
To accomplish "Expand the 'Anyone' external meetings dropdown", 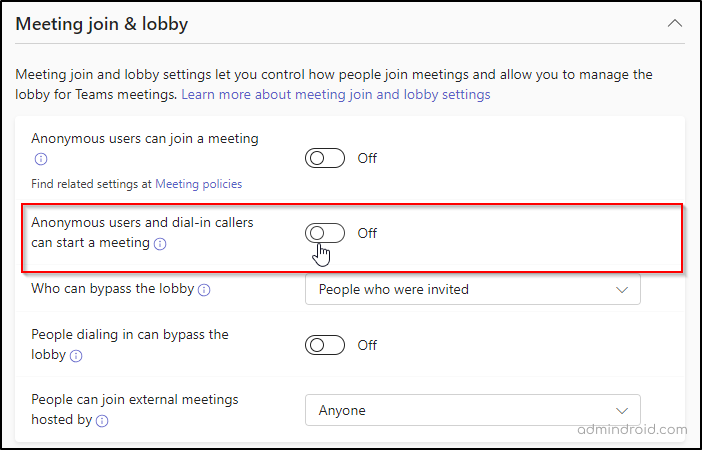I will pos(472,410).
